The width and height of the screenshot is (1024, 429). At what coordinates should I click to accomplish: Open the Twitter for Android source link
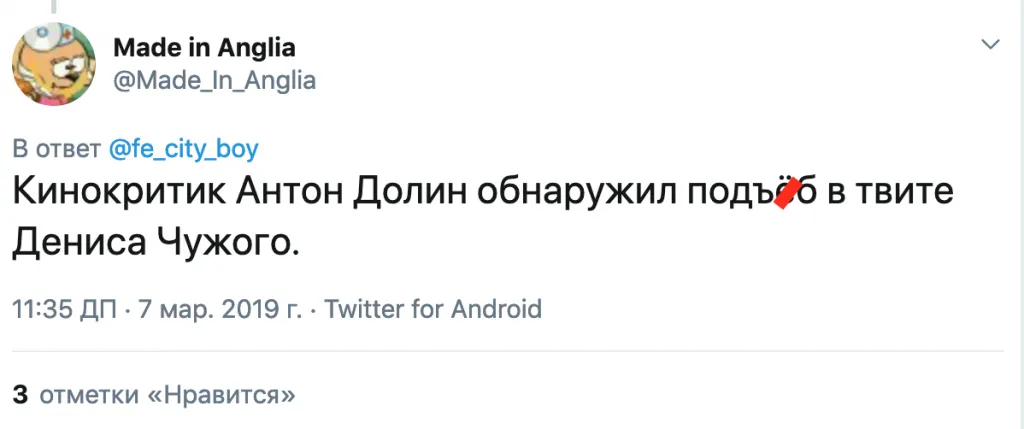click(434, 308)
